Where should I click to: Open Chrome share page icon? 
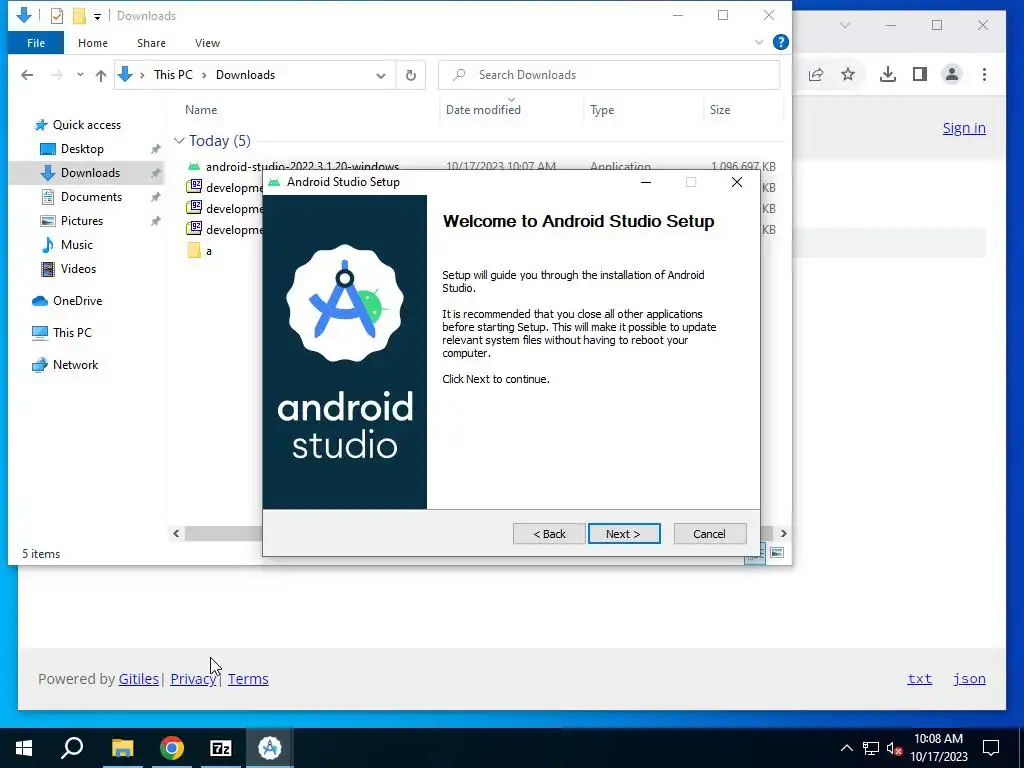(816, 74)
